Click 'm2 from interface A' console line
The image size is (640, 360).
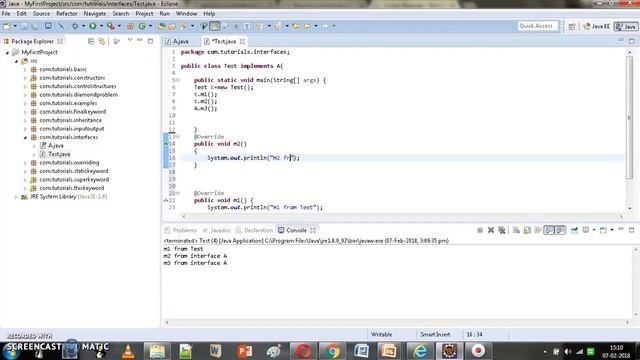coord(195,256)
